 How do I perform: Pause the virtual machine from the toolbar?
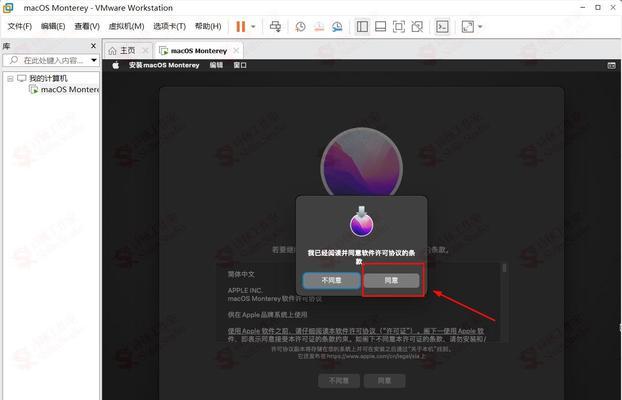click(241, 27)
